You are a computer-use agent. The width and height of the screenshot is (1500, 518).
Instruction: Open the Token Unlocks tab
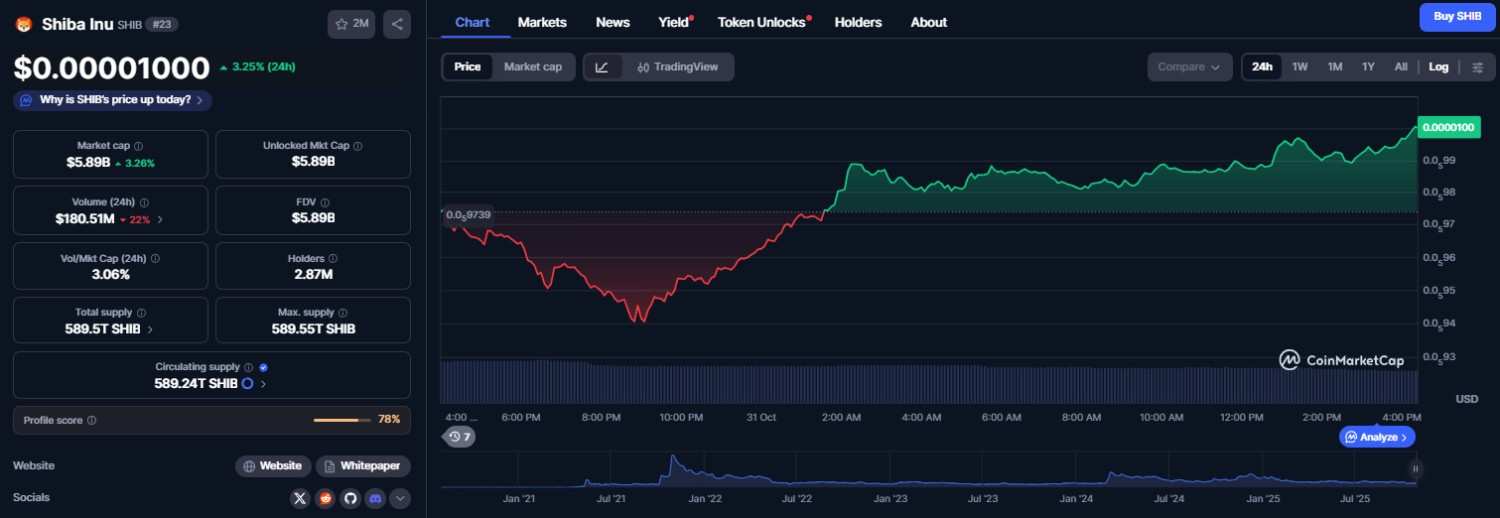(764, 22)
